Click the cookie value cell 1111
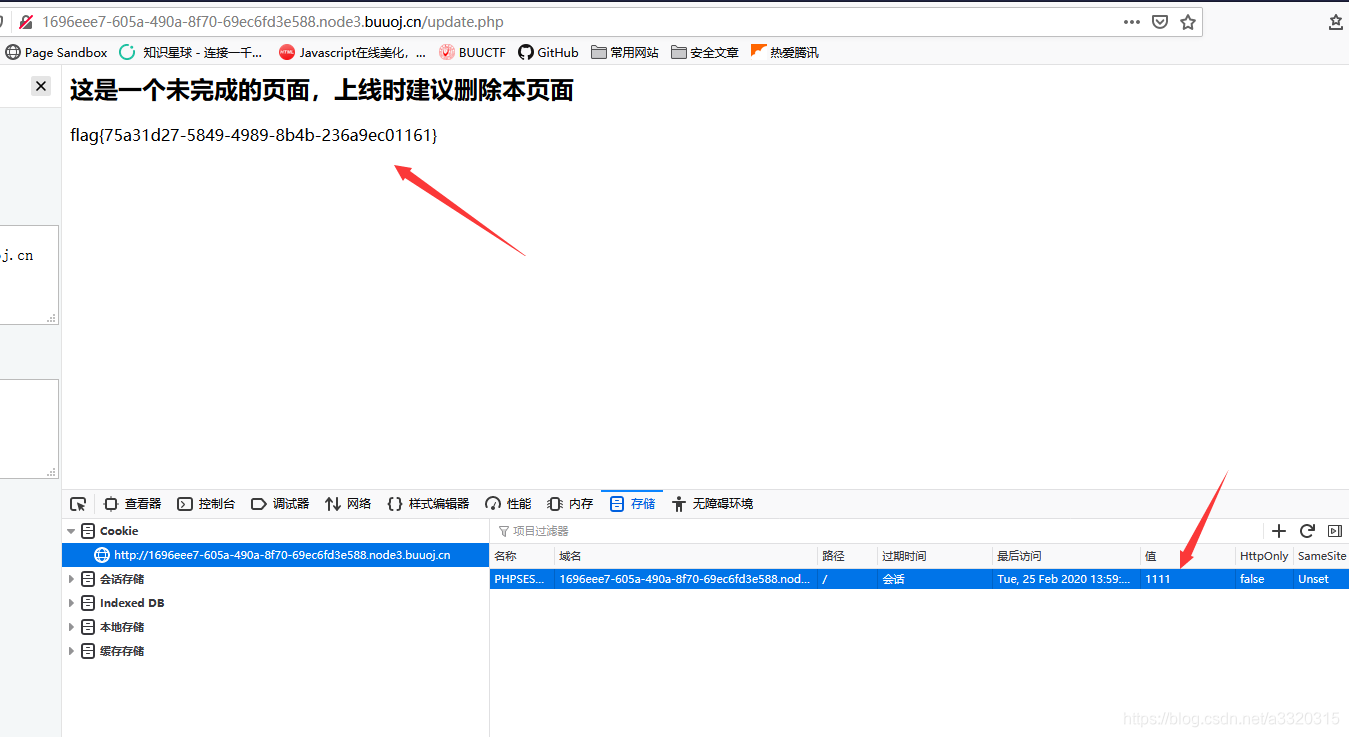The width and height of the screenshot is (1349, 737). click(x=1187, y=579)
